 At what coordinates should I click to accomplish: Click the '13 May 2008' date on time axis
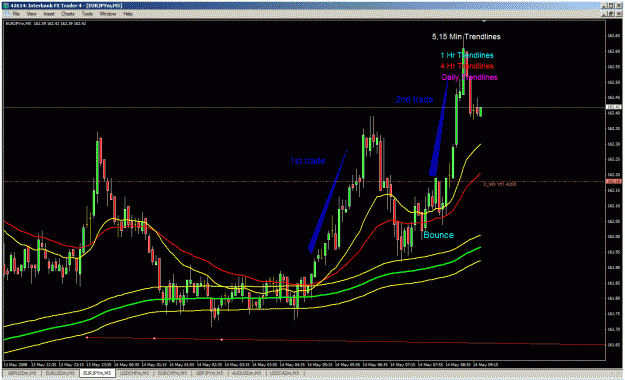coord(16,364)
